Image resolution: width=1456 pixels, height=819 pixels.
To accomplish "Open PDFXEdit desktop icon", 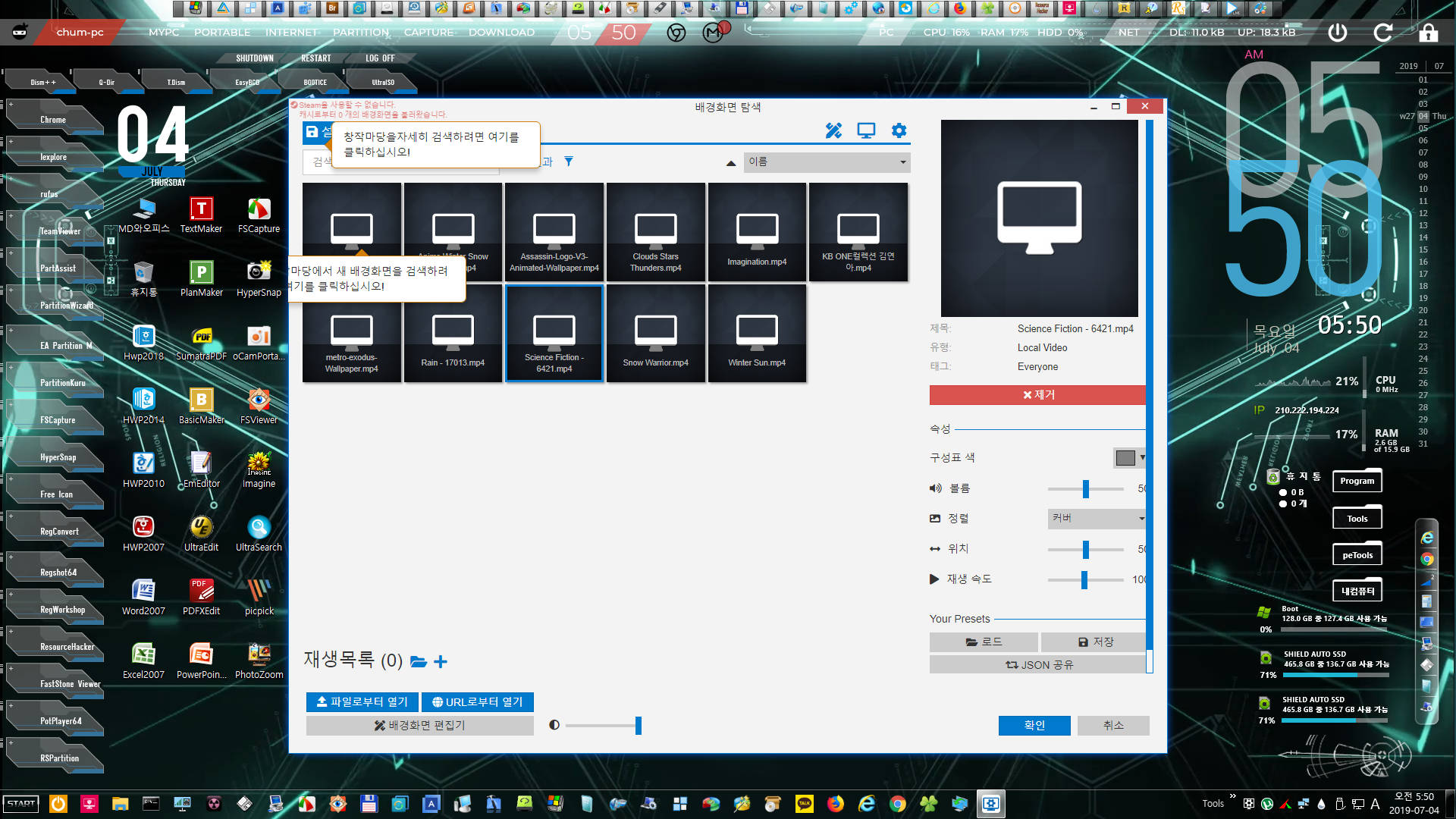I will pos(201,598).
